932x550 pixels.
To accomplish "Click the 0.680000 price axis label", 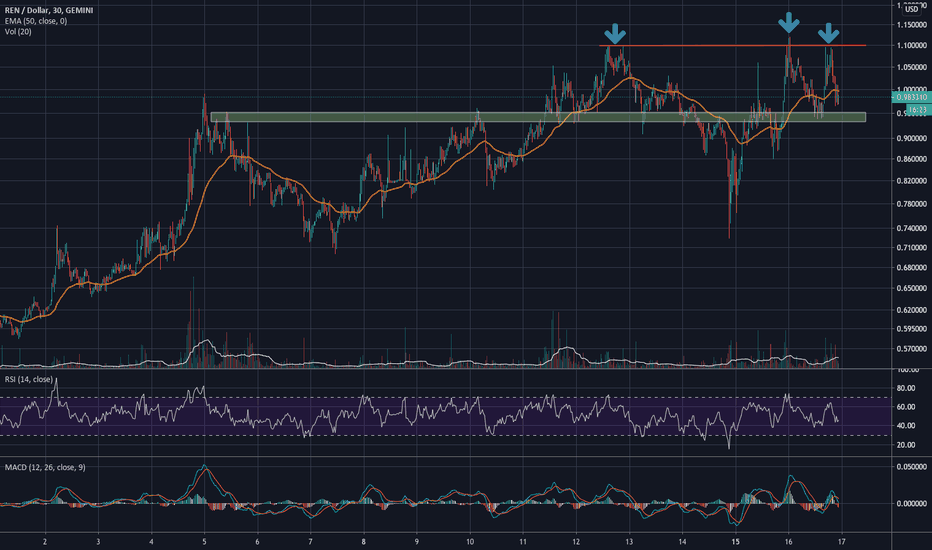I will point(911,268).
